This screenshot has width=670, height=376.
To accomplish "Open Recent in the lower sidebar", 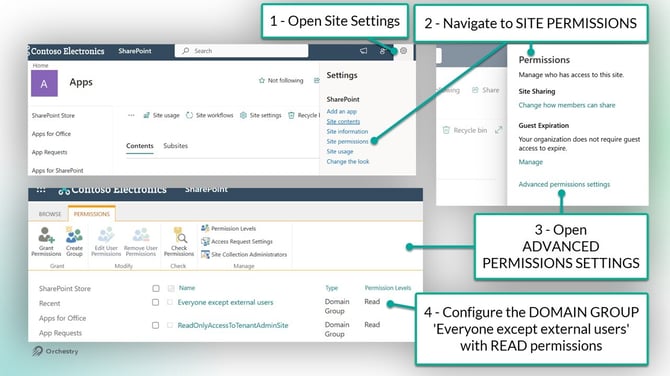I will [x=50, y=303].
